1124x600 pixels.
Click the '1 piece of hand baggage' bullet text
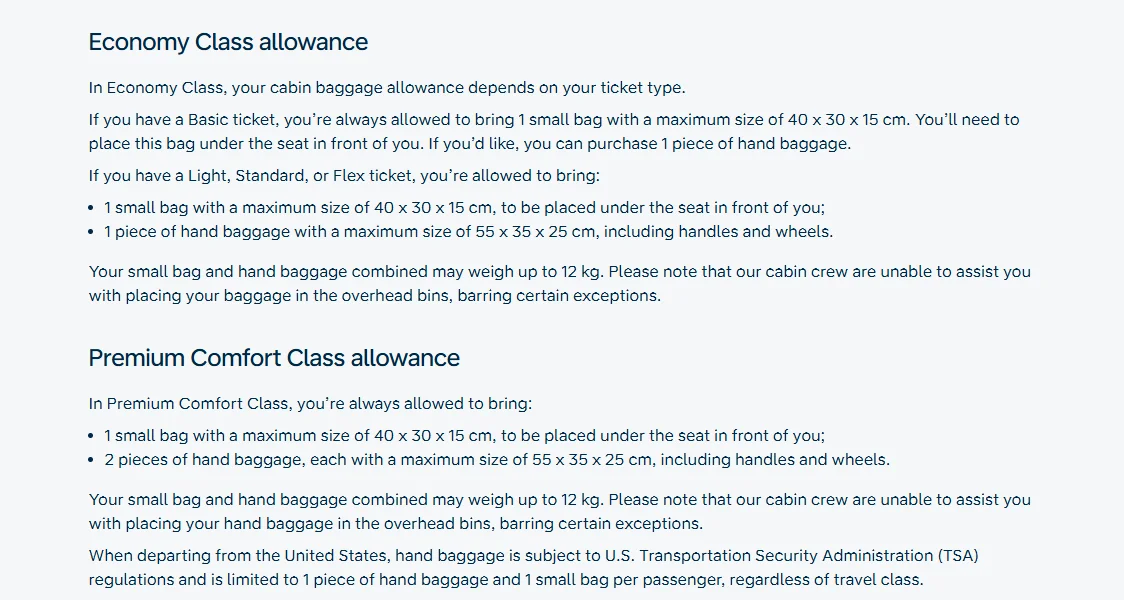pos(469,232)
